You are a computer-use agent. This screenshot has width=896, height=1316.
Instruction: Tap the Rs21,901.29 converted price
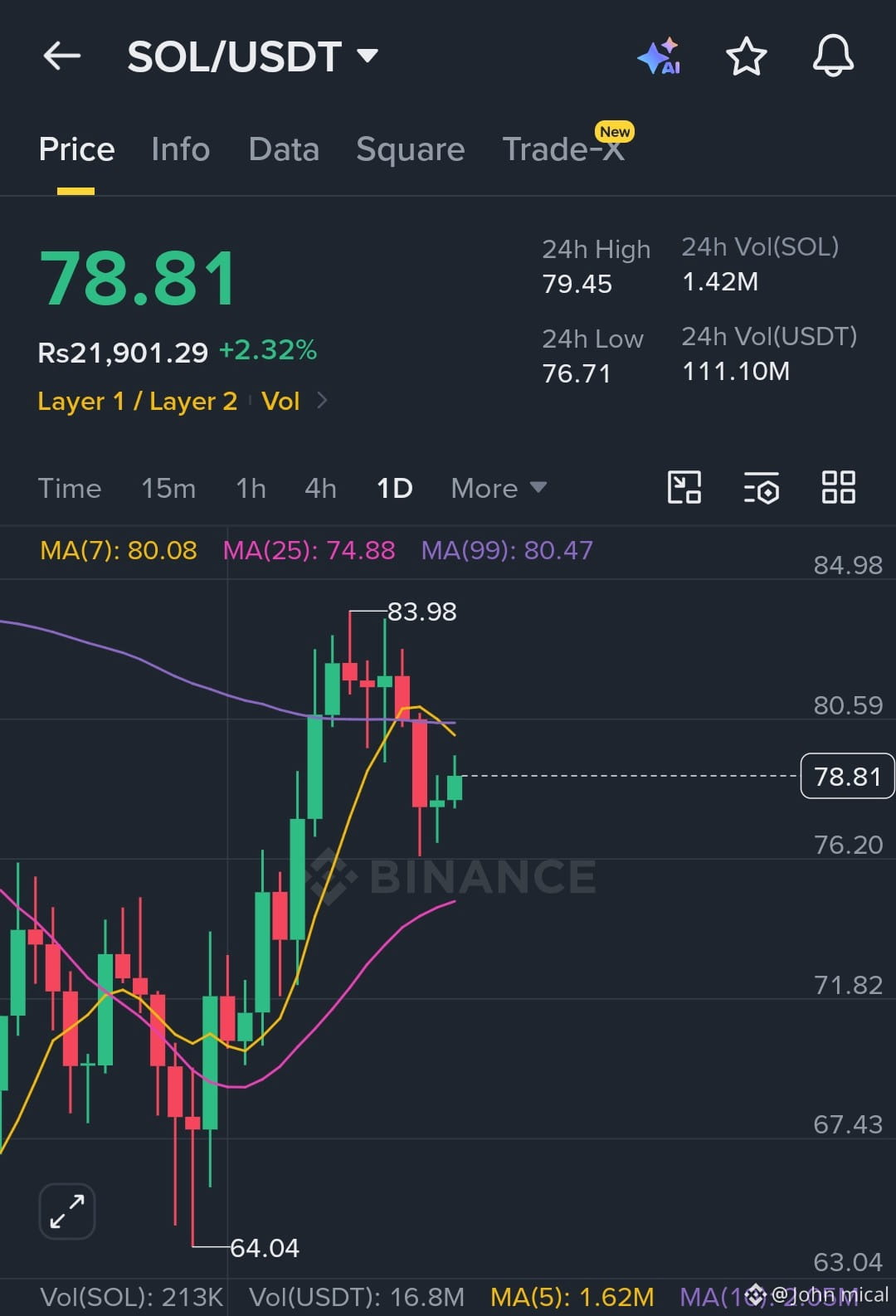(123, 353)
